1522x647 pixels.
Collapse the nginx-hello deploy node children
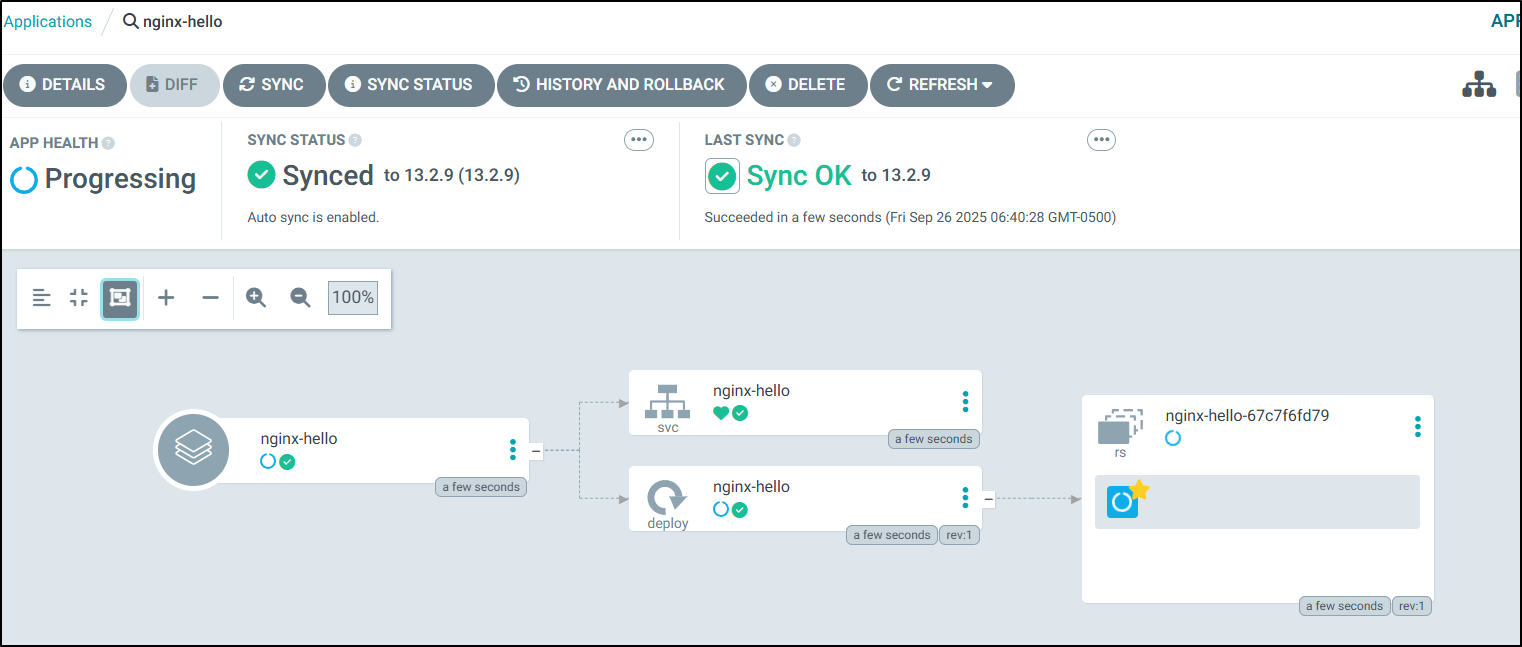click(988, 498)
